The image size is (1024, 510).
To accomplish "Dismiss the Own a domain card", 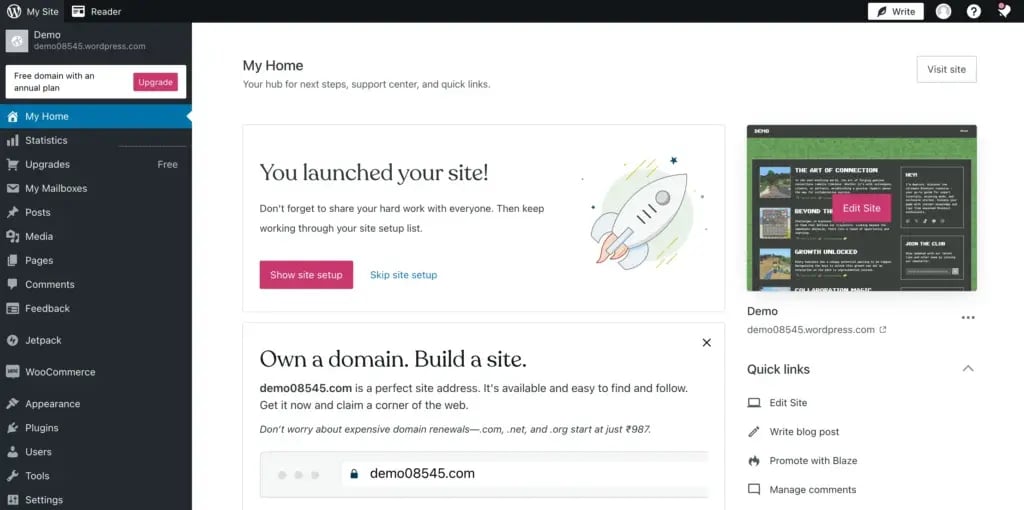I will click(706, 343).
